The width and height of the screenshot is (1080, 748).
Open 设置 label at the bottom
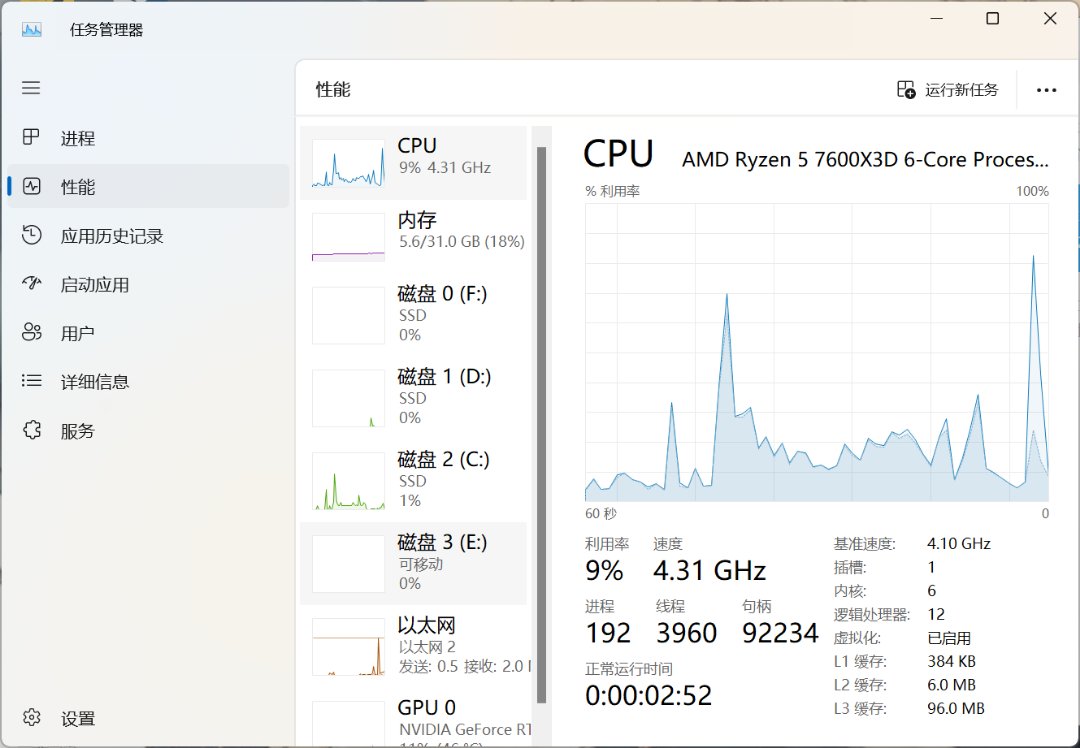click(x=78, y=719)
